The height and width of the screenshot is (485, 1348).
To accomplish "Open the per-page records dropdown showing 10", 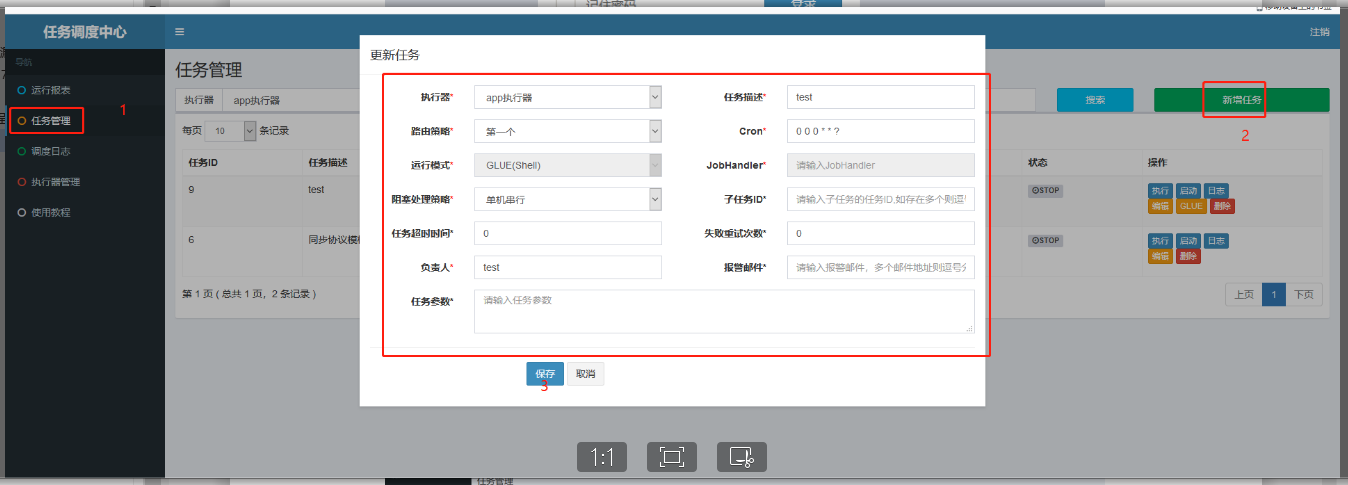I will [231, 130].
